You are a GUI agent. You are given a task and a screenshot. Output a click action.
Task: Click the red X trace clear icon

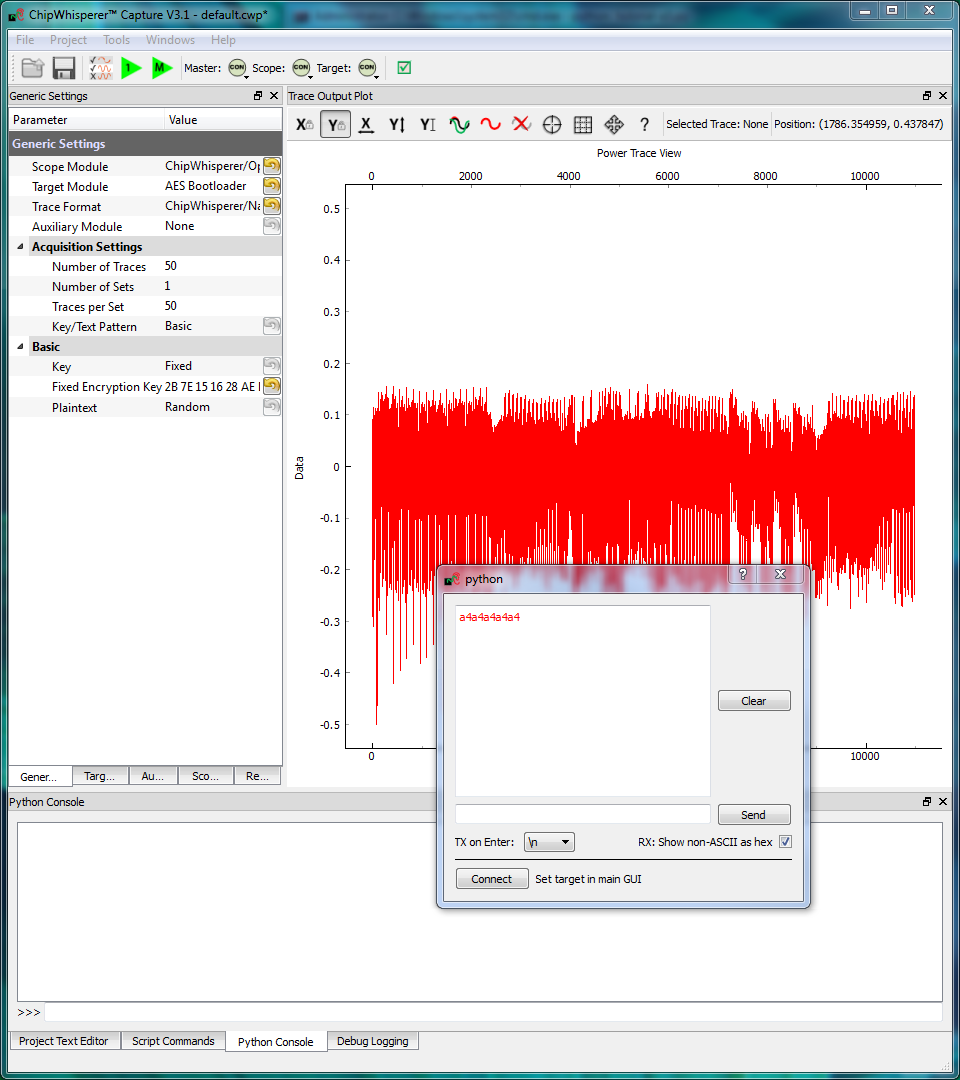(520, 125)
